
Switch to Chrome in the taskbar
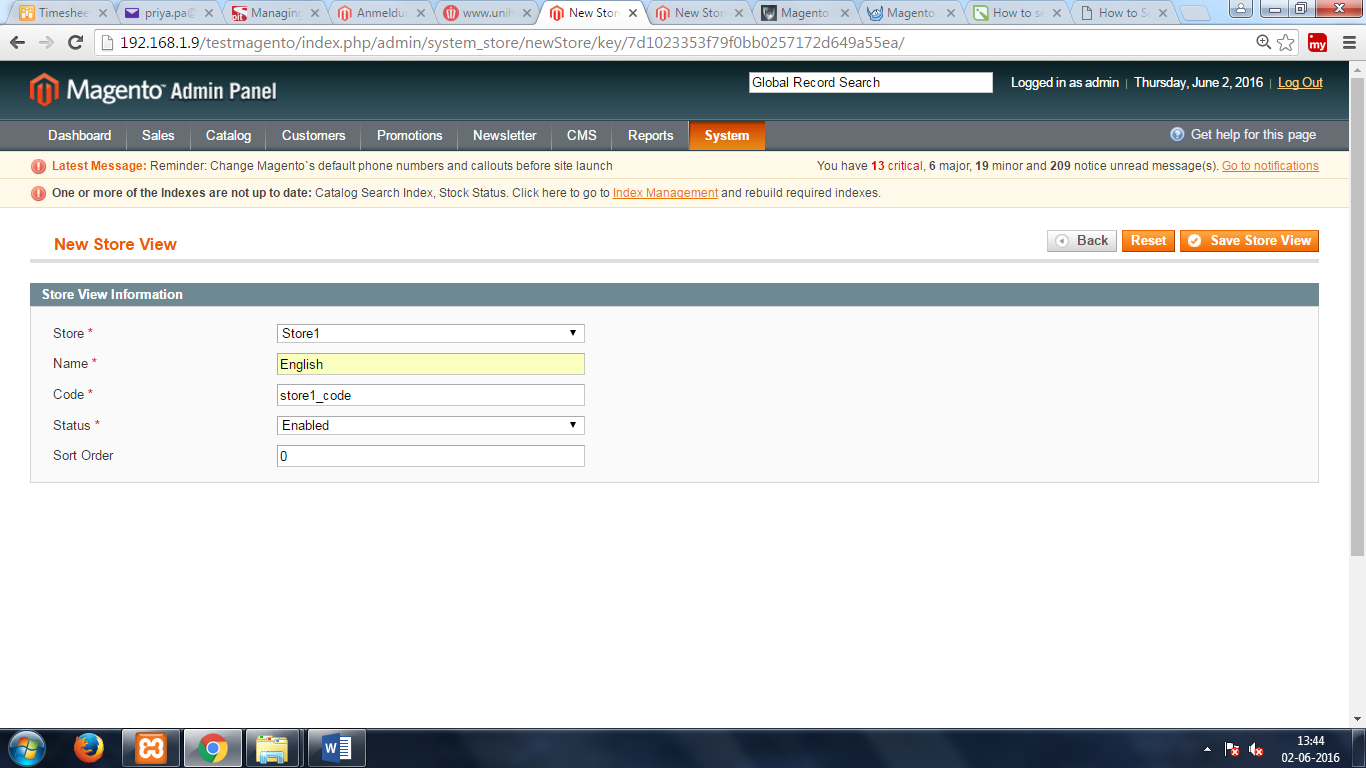(x=212, y=748)
